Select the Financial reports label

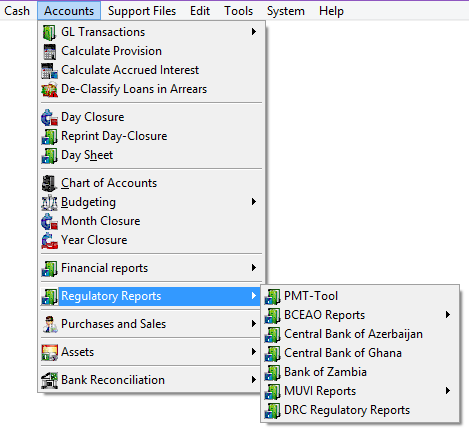click(x=104, y=268)
